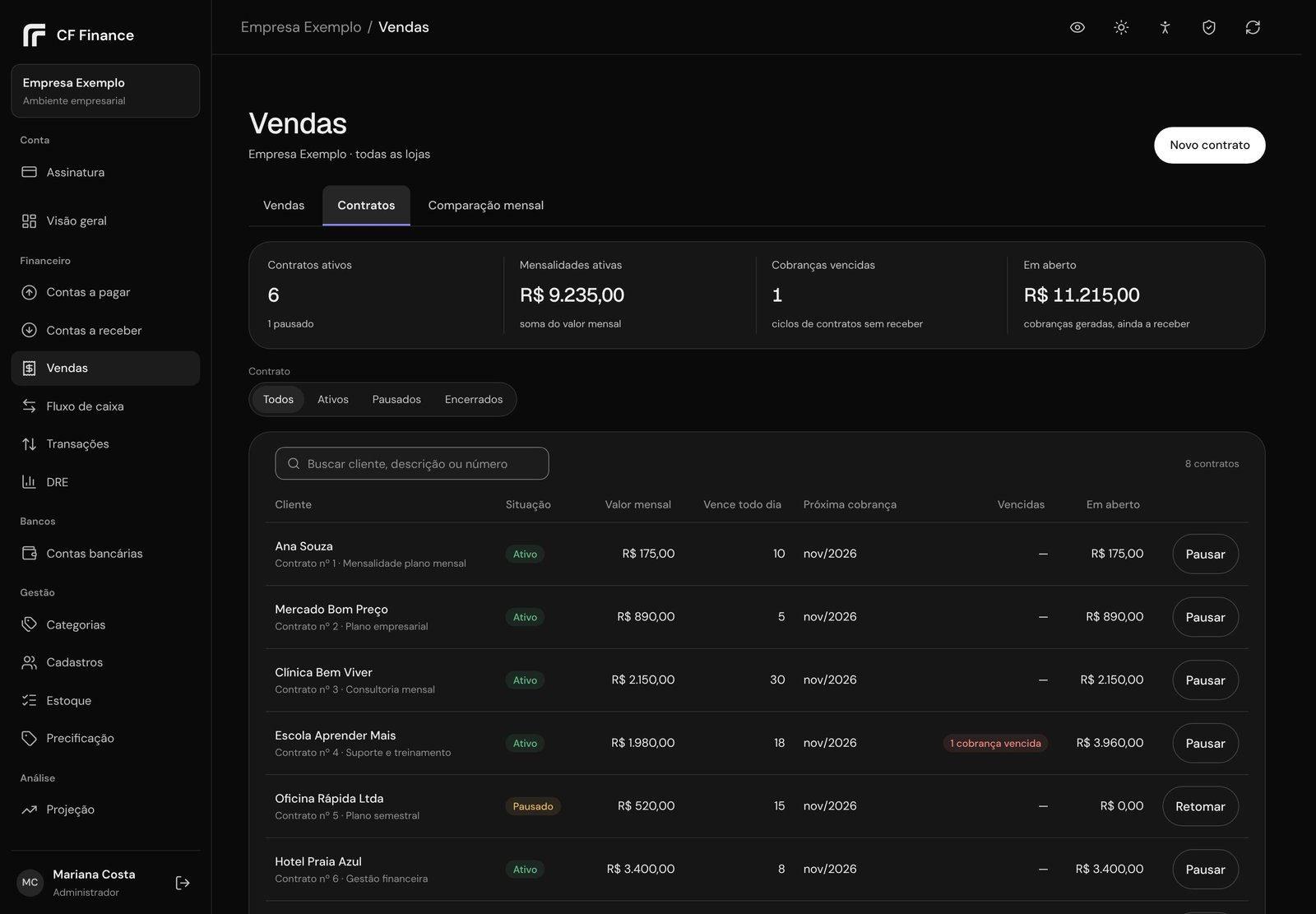
Task: Click Empresa Exemplo breadcrumb link
Action: click(301, 27)
